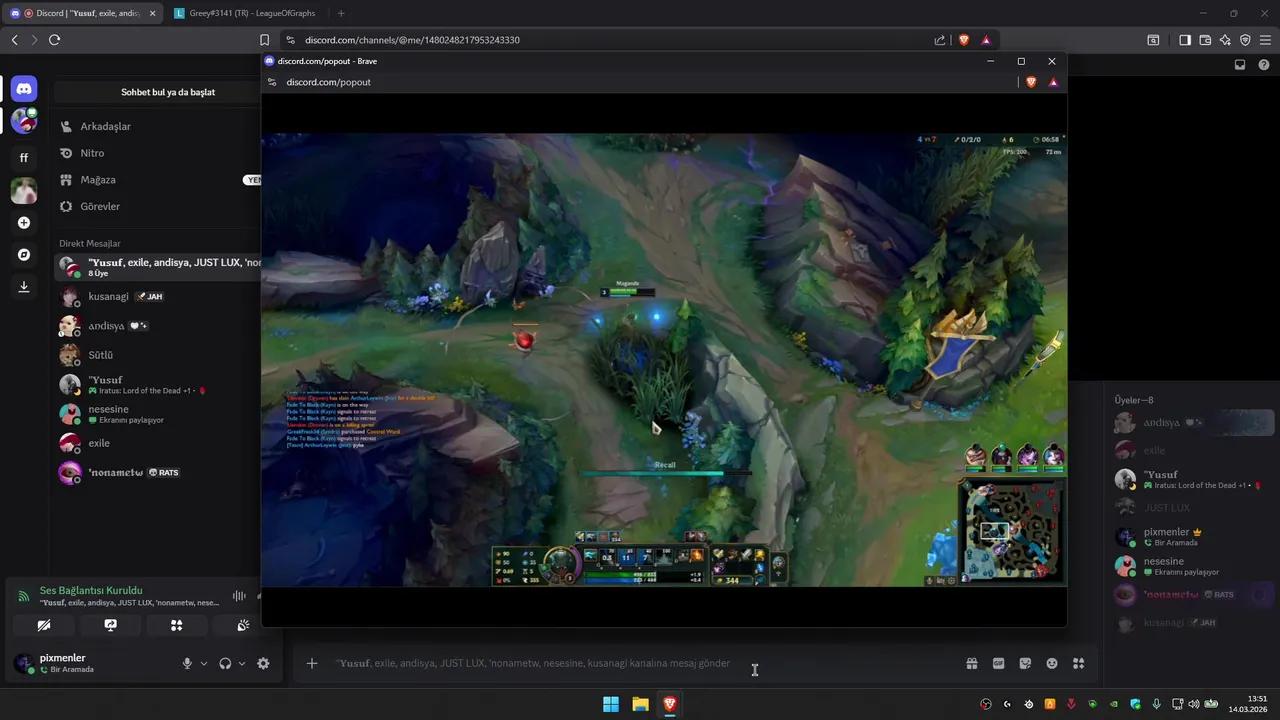
Task: Go back in main browser
Action: (x=14, y=40)
